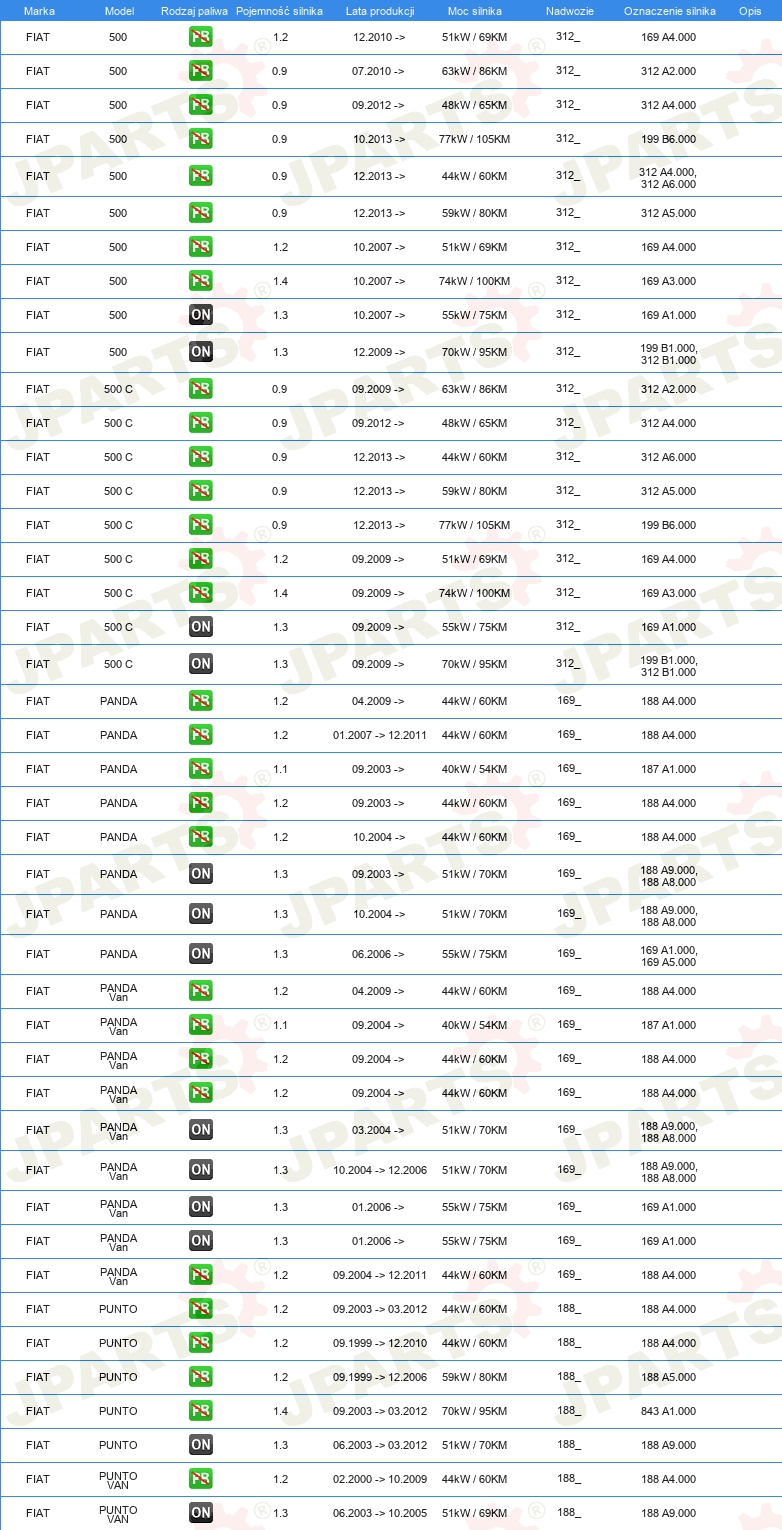
Task: Click the Lata produkcji column header
Action: click(380, 11)
